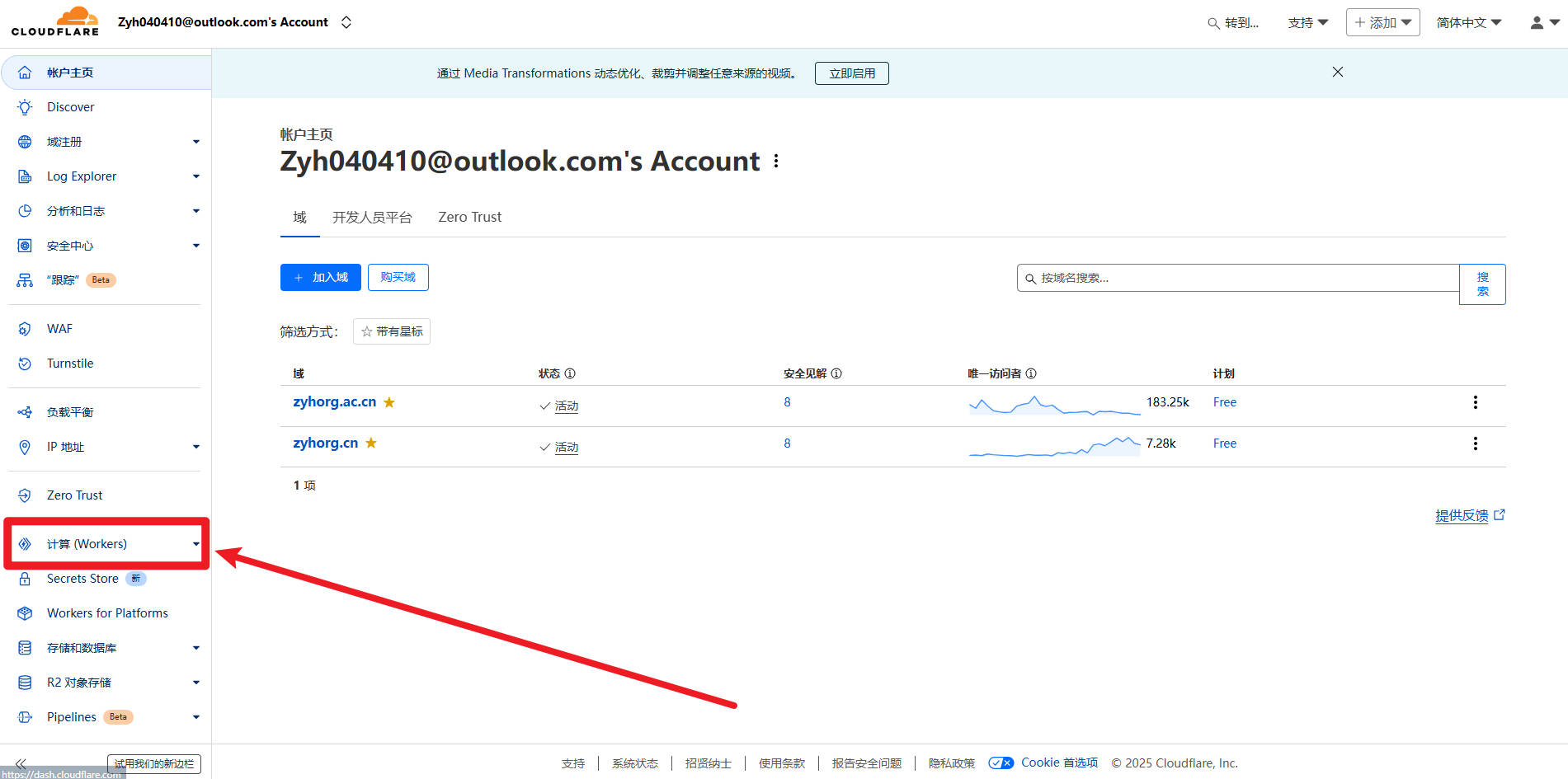Open the account switcher chevron
This screenshot has height=779, width=1568.
(x=346, y=22)
